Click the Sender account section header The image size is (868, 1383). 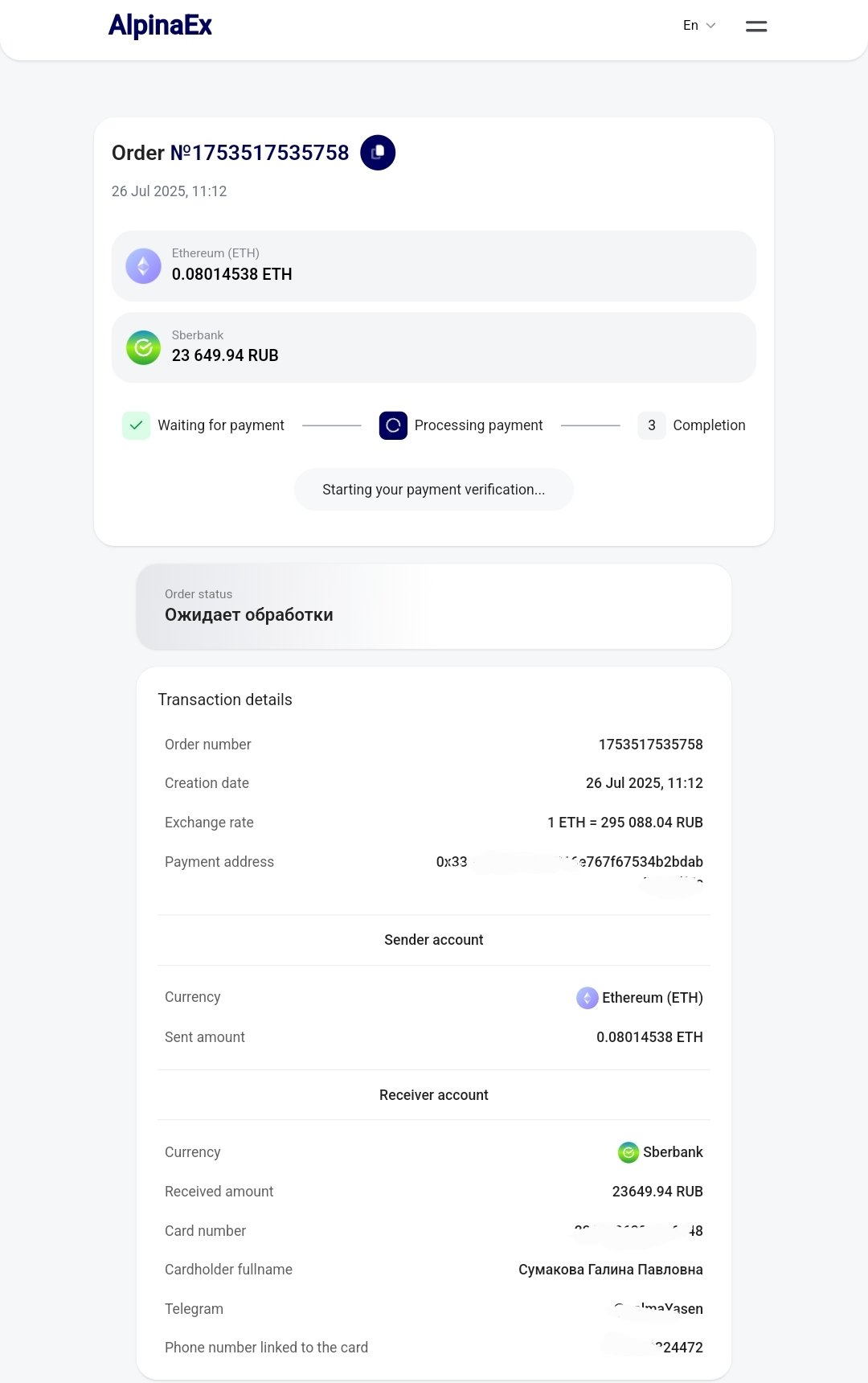click(x=434, y=940)
